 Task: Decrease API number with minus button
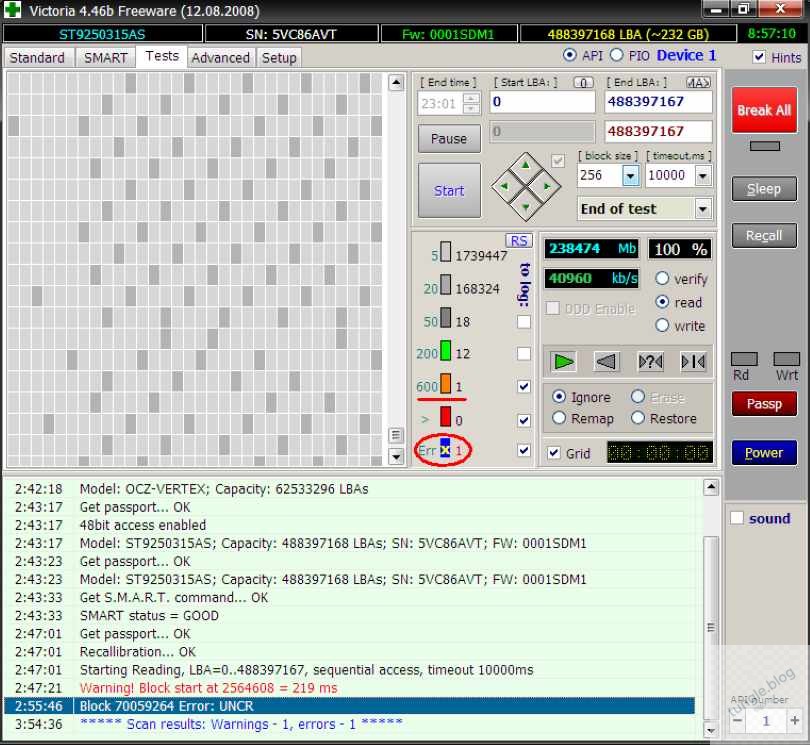[738, 720]
